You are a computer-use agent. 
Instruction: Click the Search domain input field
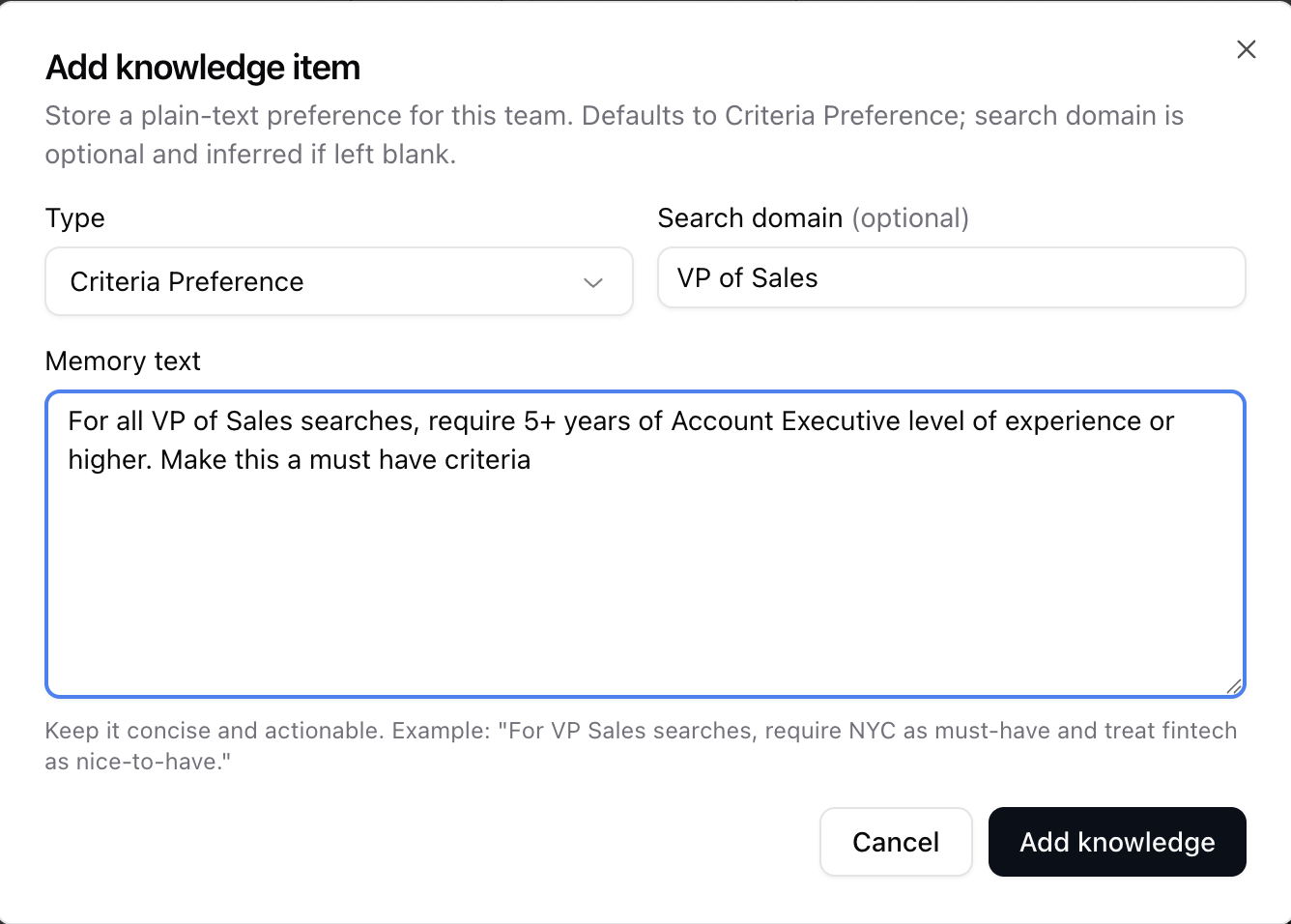[x=952, y=278]
